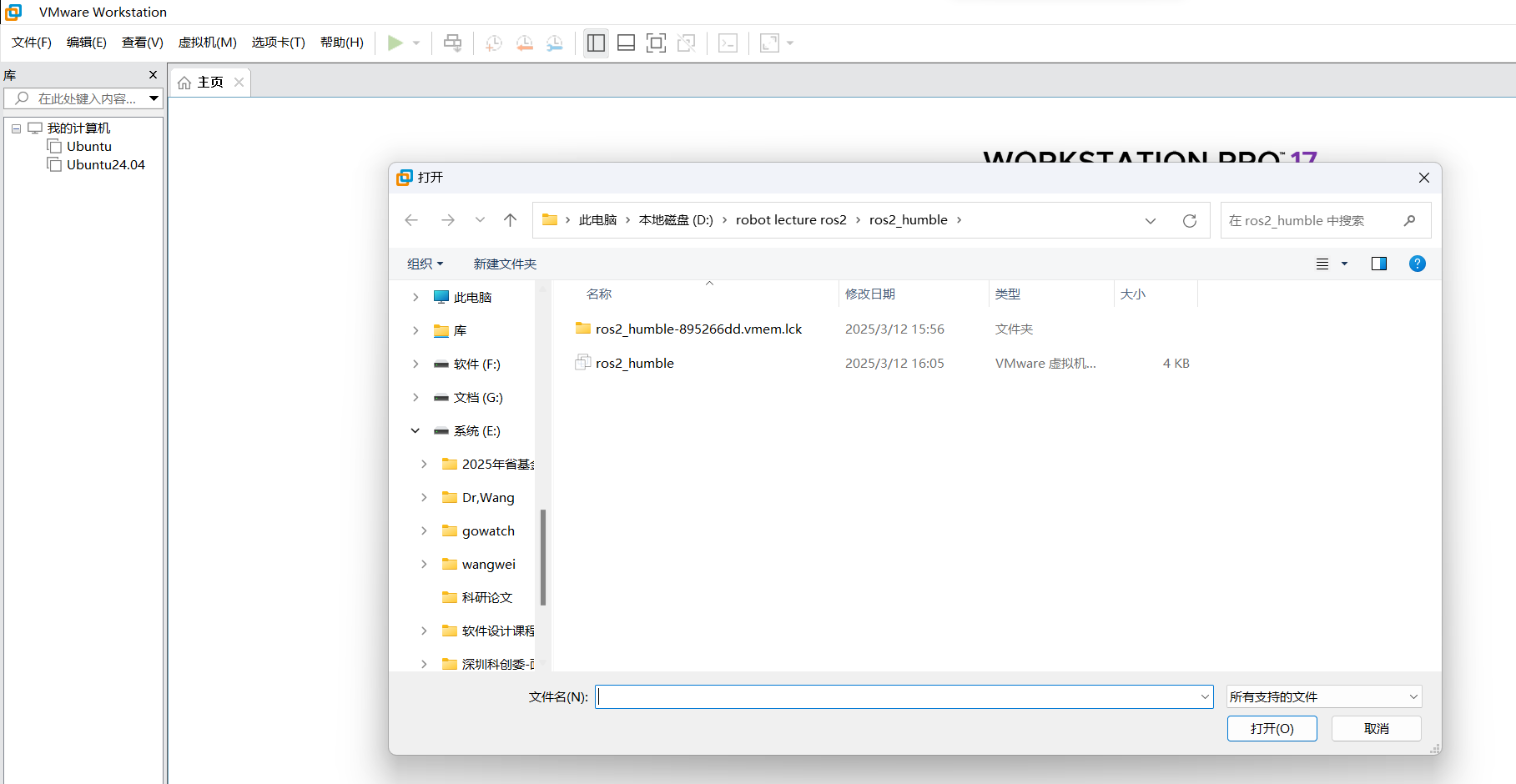This screenshot has width=1516, height=784.
Task: Click the stretch guest display icon
Action: tap(769, 43)
